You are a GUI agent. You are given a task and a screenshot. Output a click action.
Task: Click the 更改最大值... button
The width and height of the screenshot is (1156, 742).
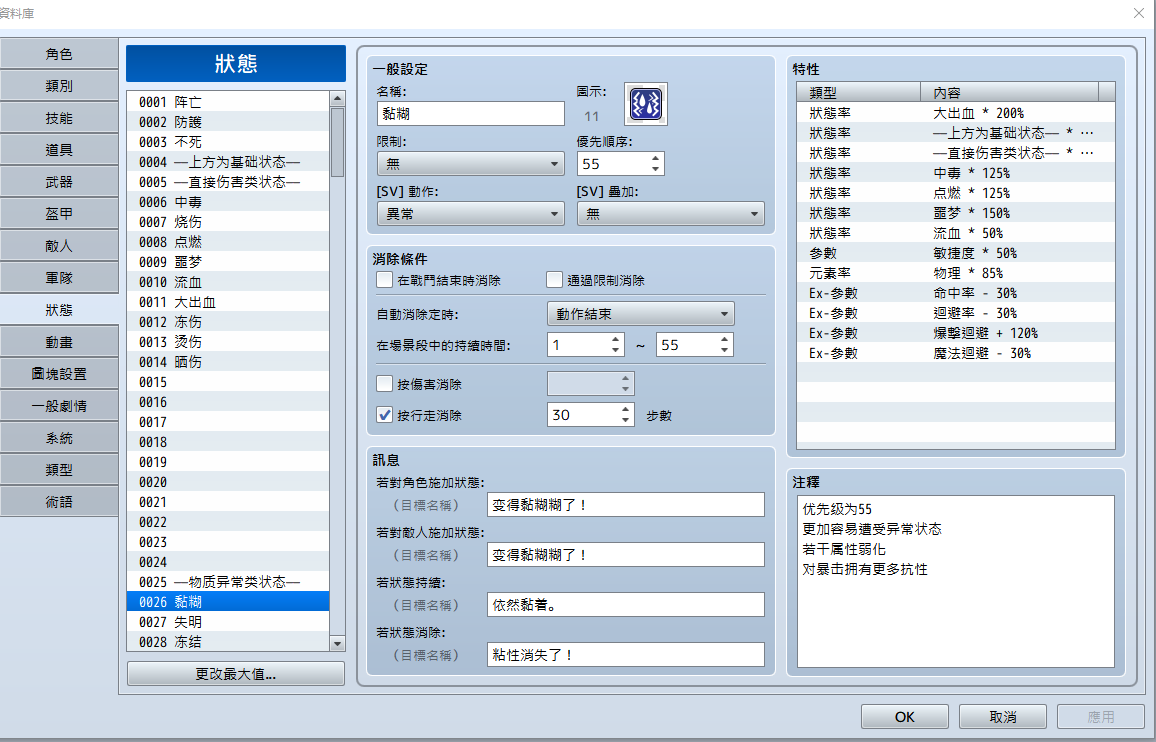pos(236,673)
